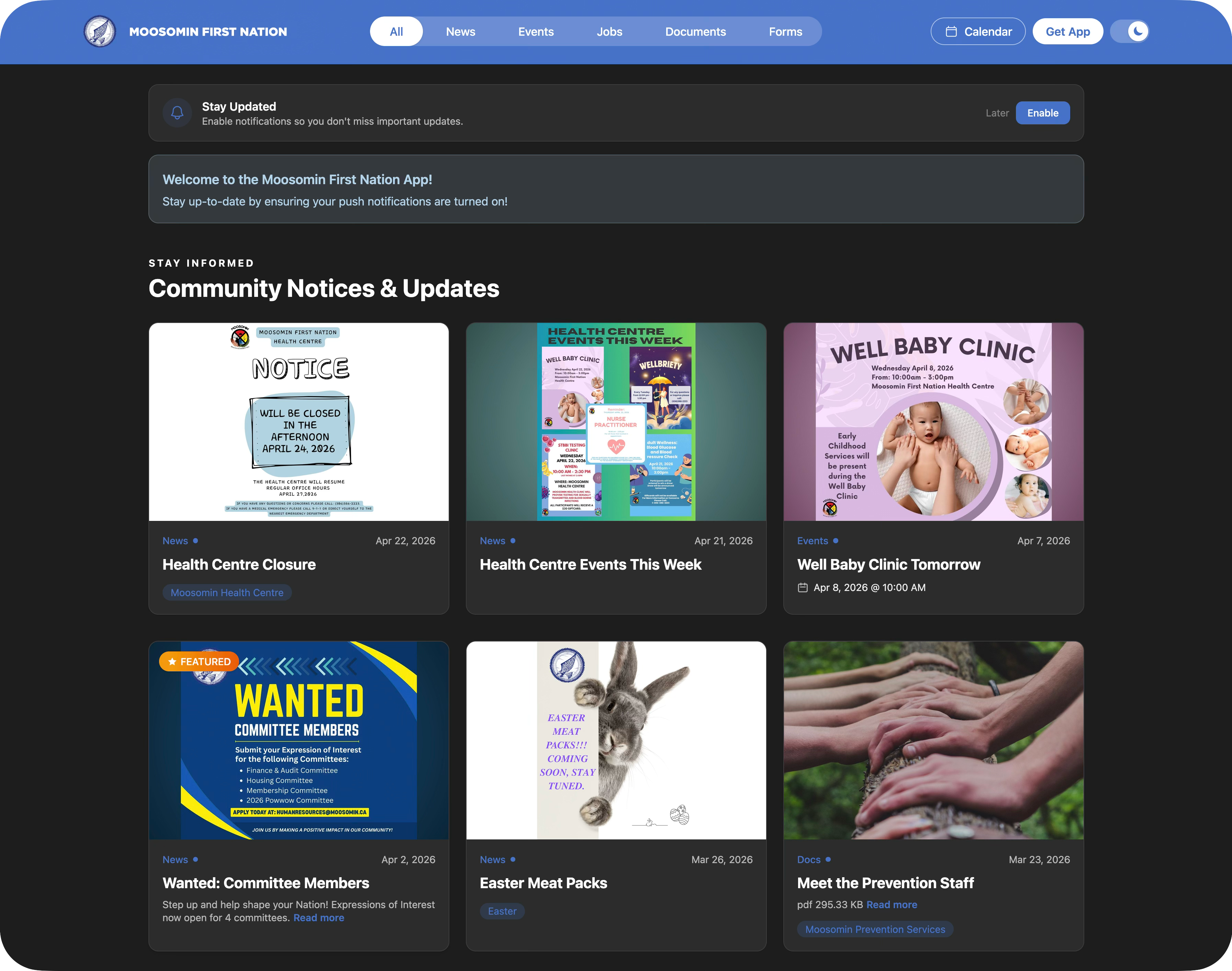Go to the Jobs tab
Image resolution: width=1232 pixels, height=971 pixels.
[609, 31]
